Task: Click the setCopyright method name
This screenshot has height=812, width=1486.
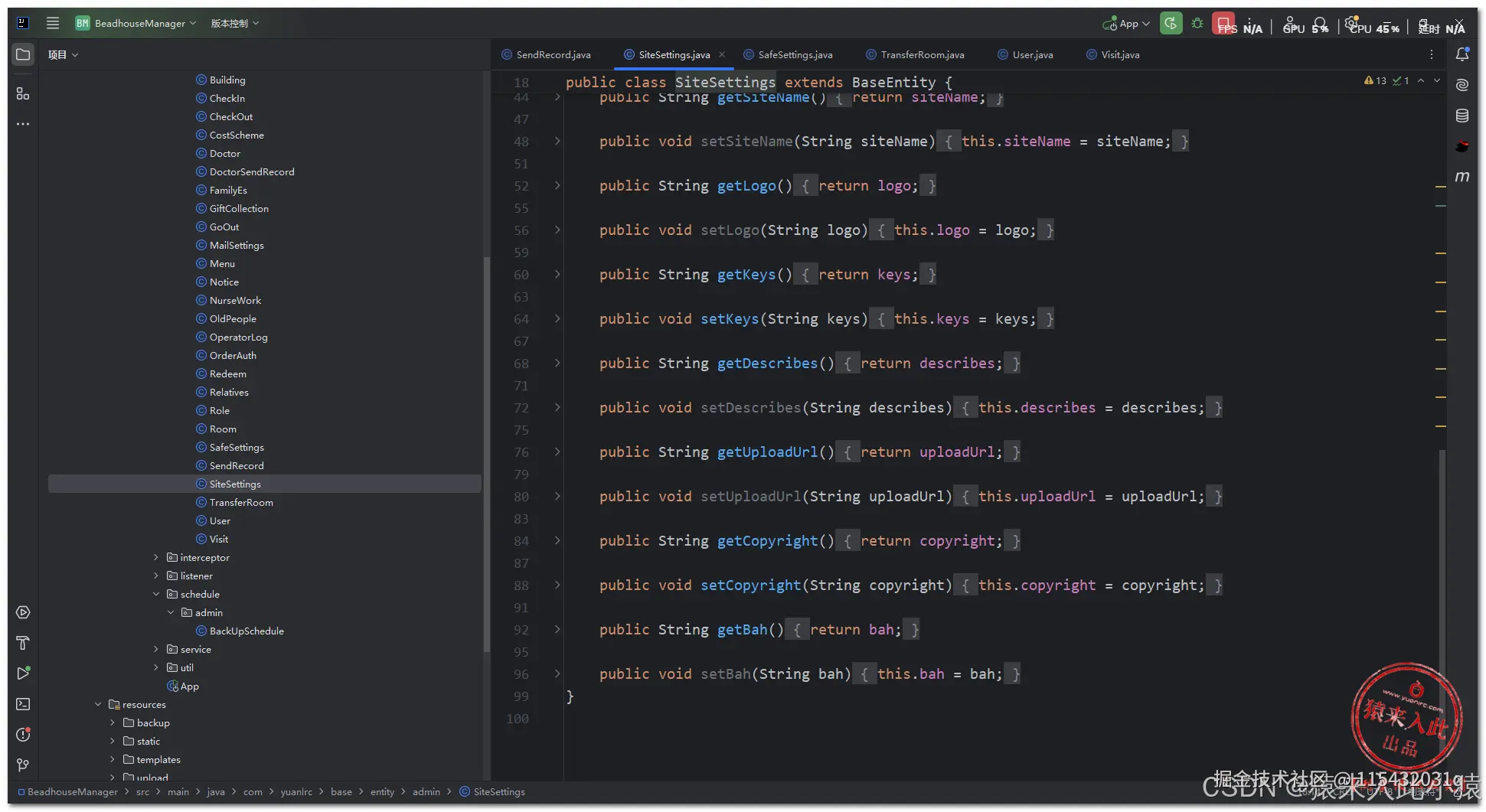Action: tap(750, 585)
